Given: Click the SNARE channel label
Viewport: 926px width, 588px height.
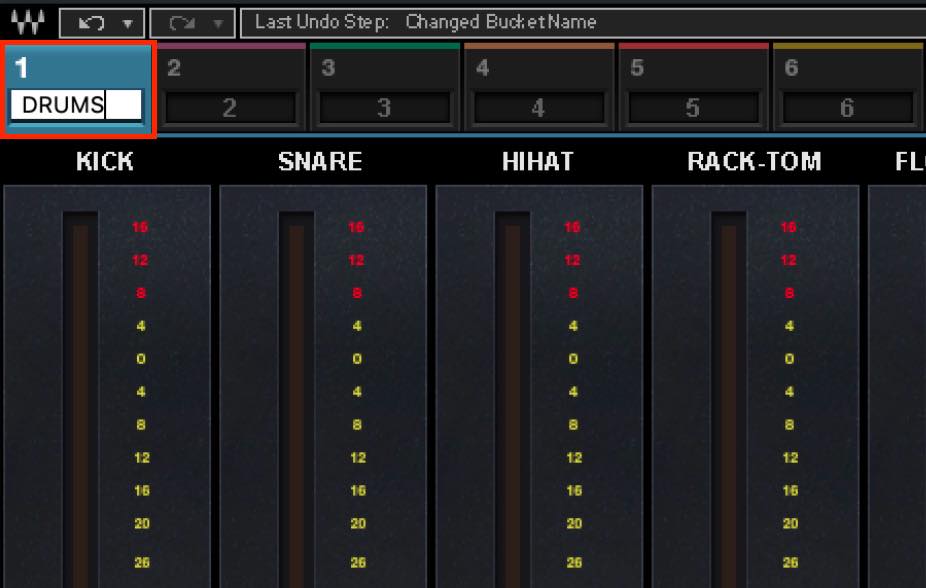Looking at the screenshot, I should tap(320, 161).
